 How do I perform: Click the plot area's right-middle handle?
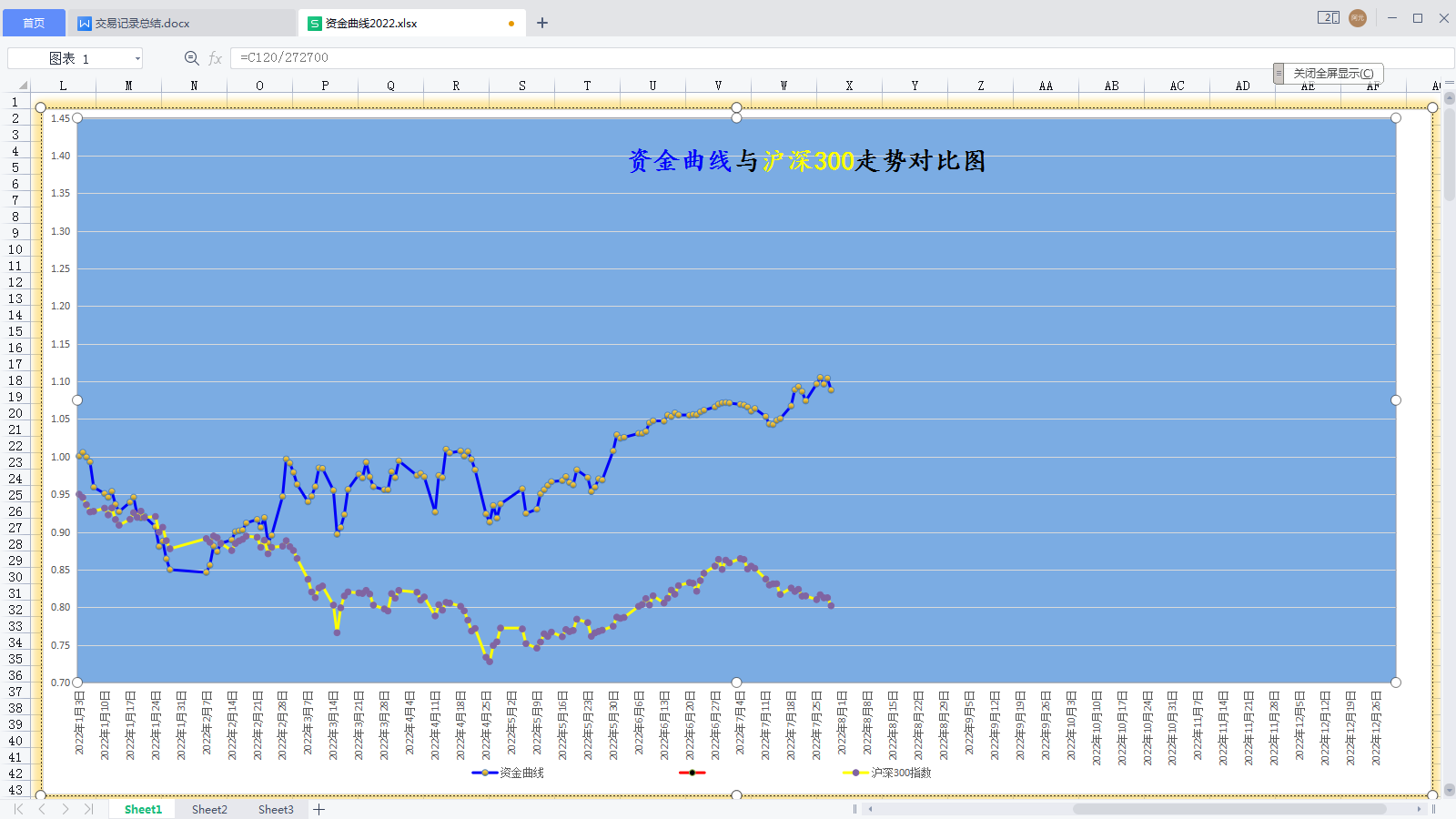coord(1396,400)
